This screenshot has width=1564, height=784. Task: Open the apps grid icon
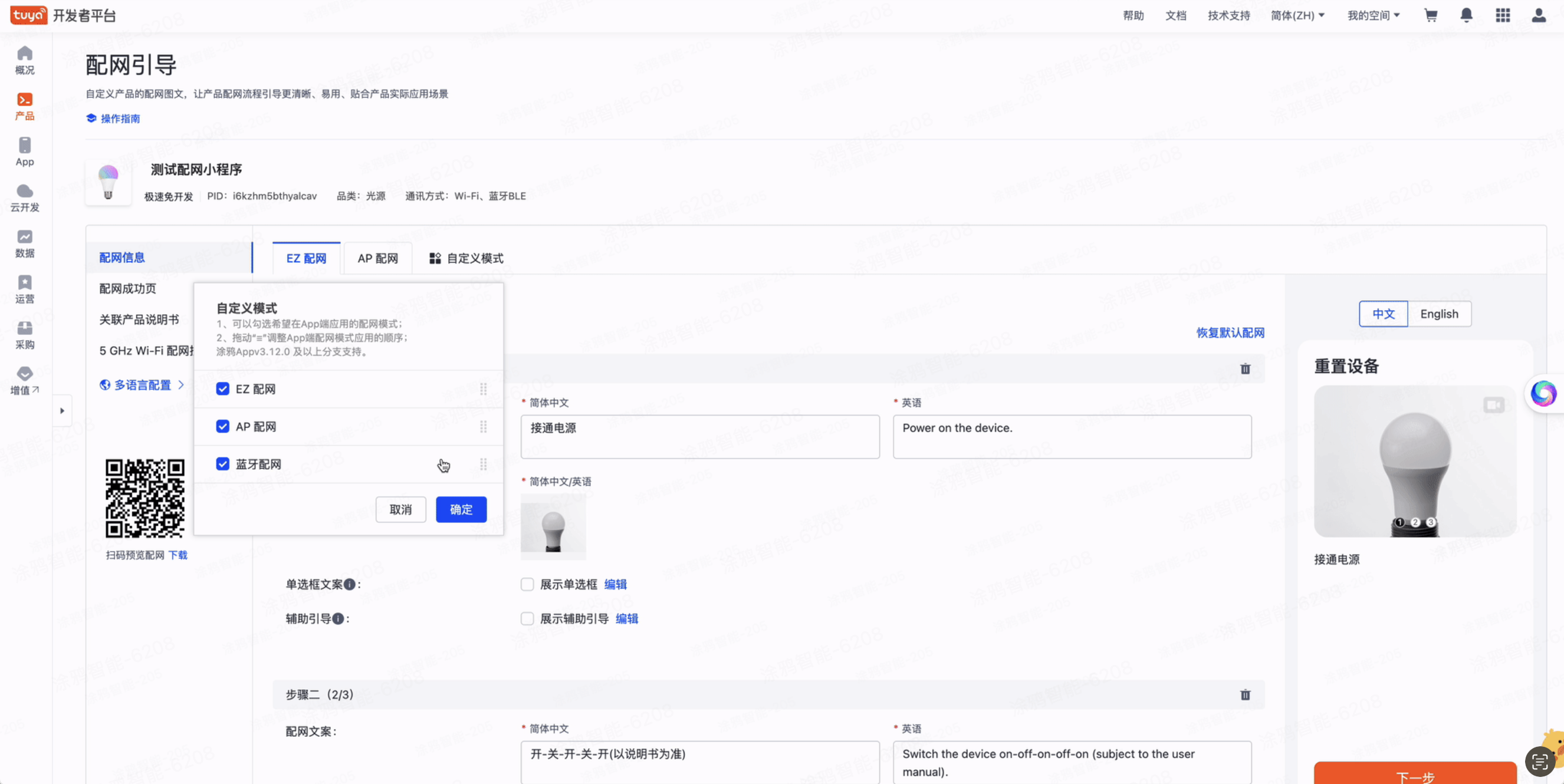[x=1503, y=15]
